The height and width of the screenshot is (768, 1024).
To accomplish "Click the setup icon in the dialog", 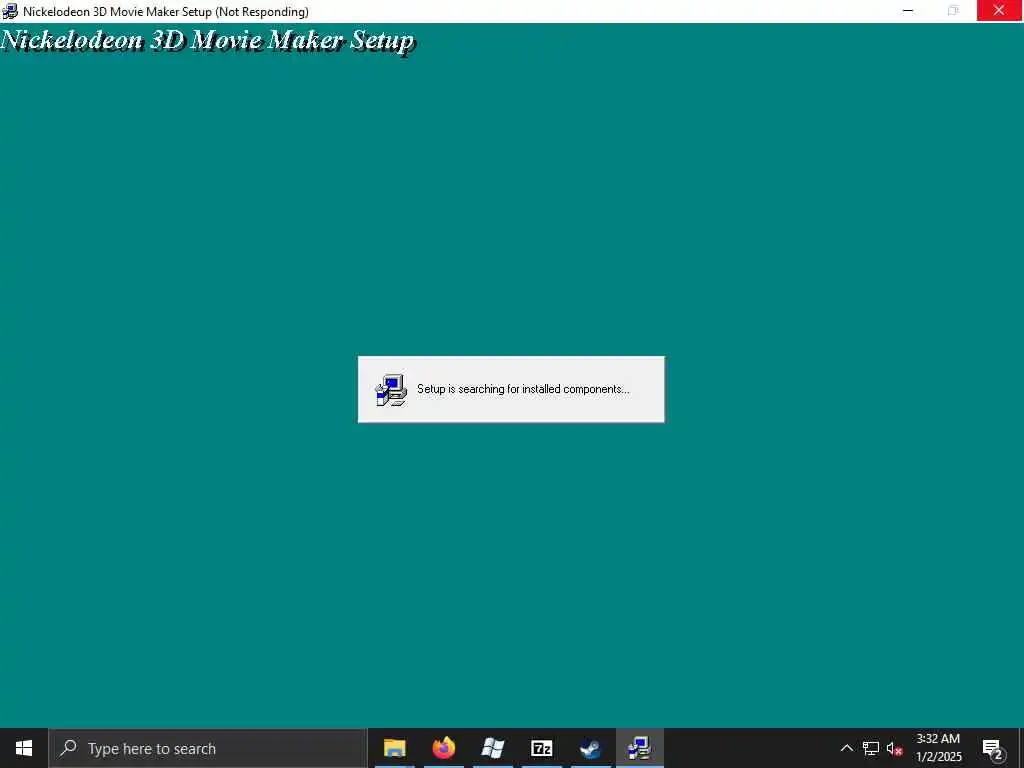I will pyautogui.click(x=391, y=390).
